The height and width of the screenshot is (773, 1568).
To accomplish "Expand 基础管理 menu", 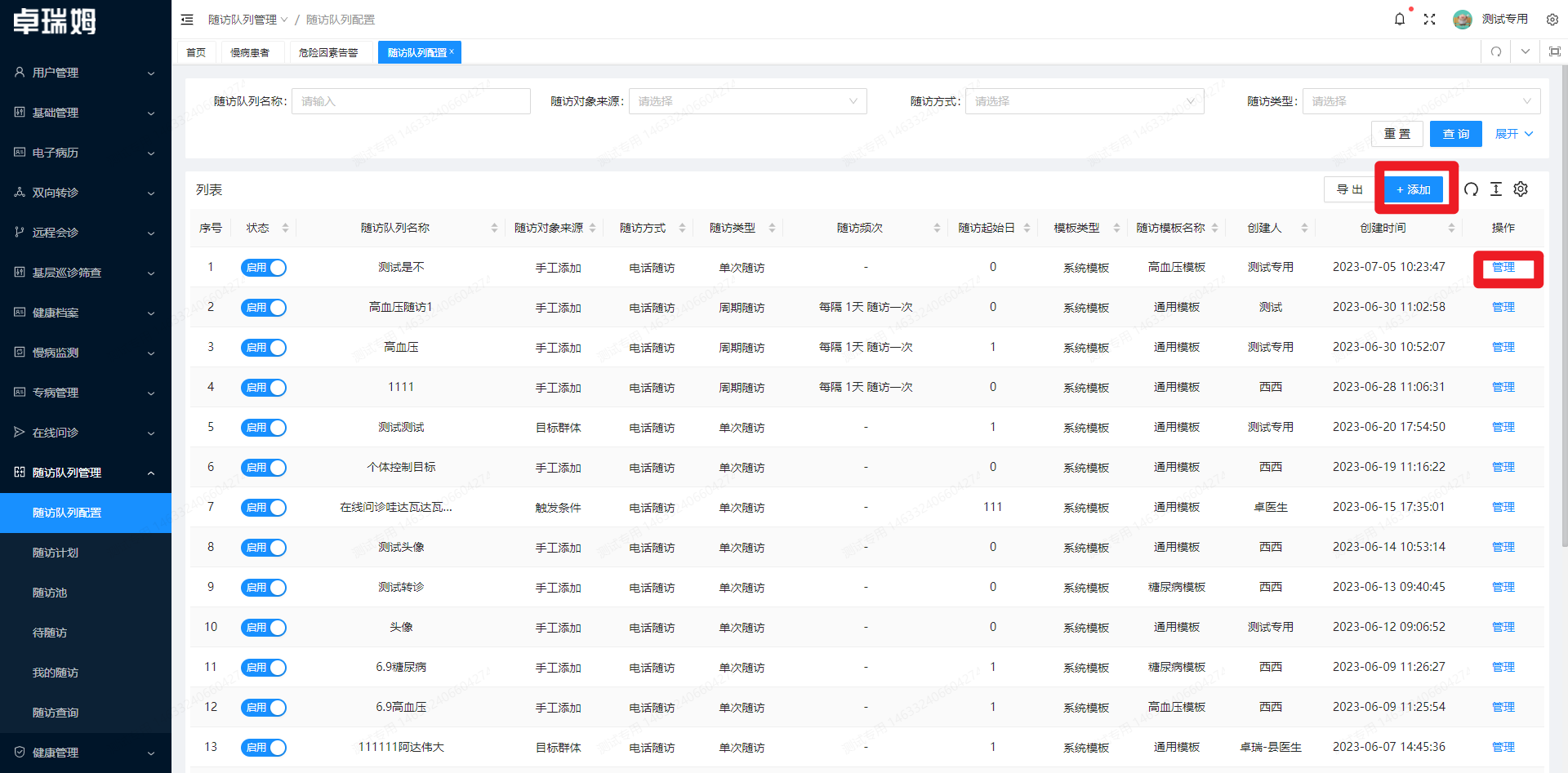I will (85, 113).
